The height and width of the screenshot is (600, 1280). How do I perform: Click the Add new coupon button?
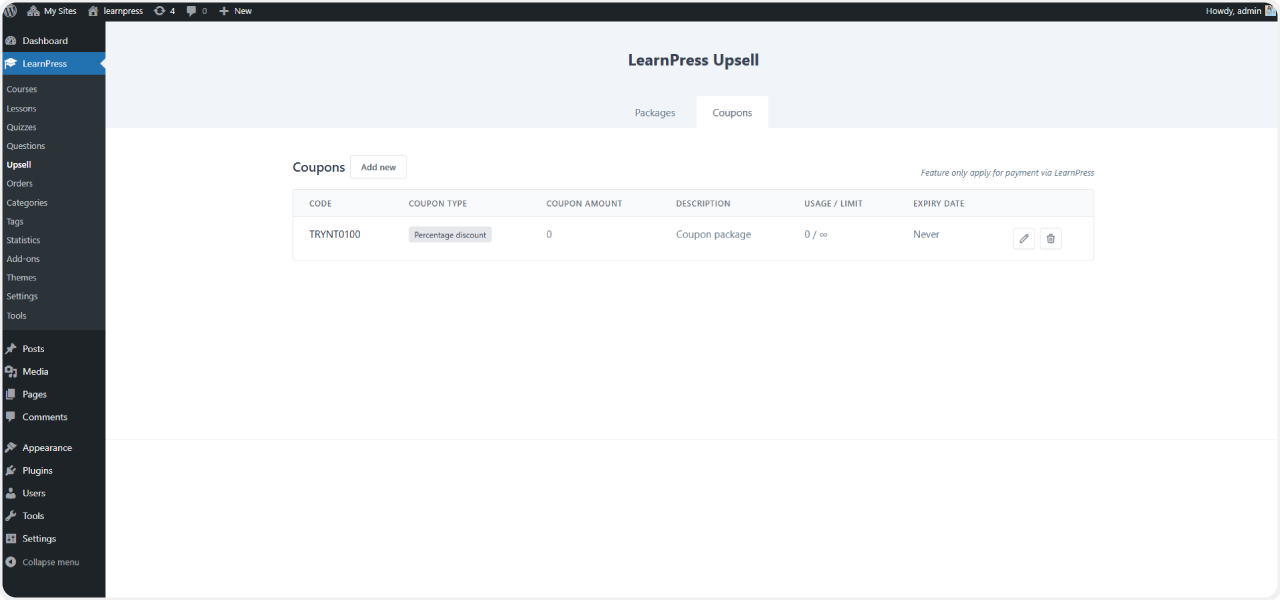(378, 166)
